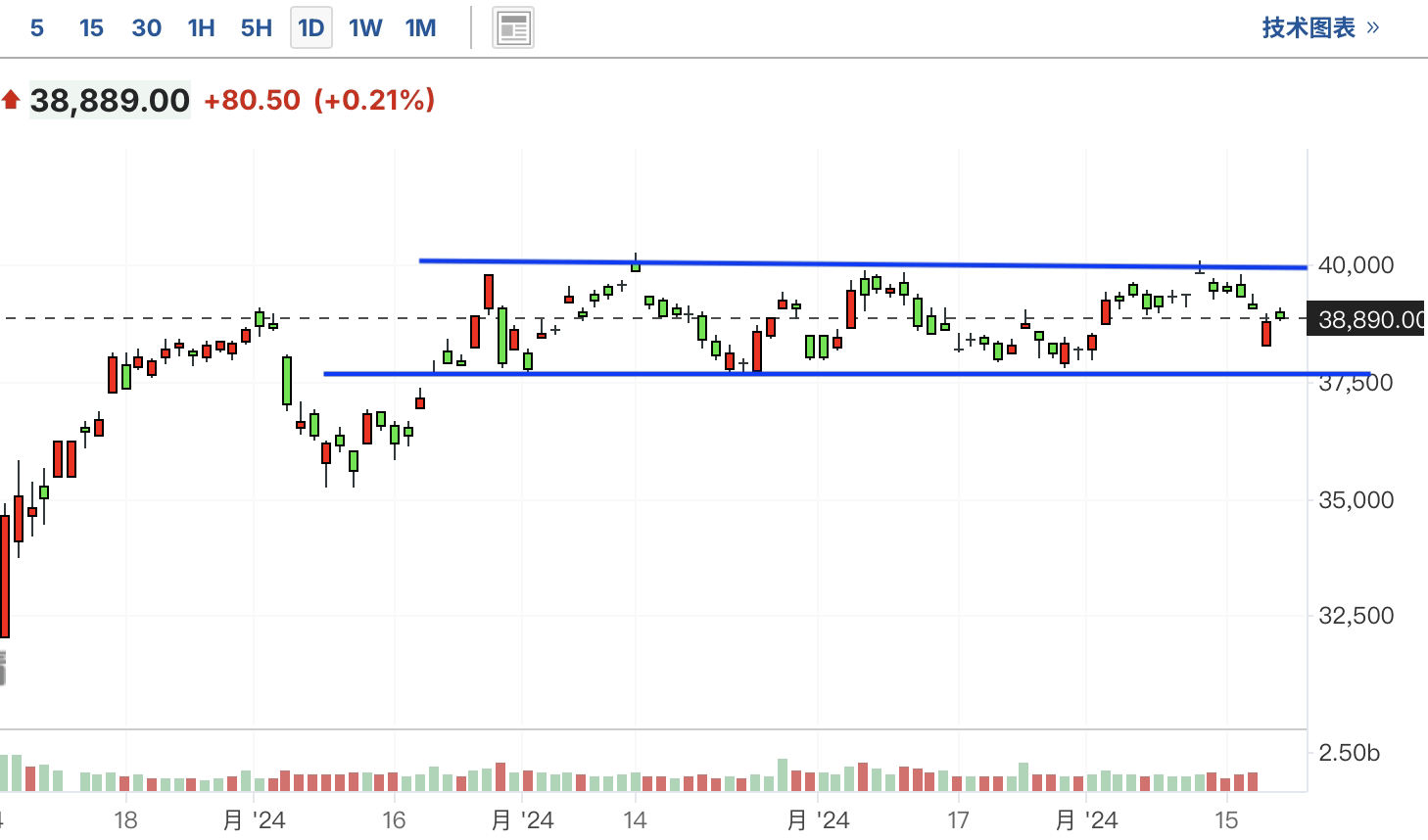Viewport: 1428px width, 840px height.
Task: Select the 5-minute timeframe
Action: [x=37, y=27]
